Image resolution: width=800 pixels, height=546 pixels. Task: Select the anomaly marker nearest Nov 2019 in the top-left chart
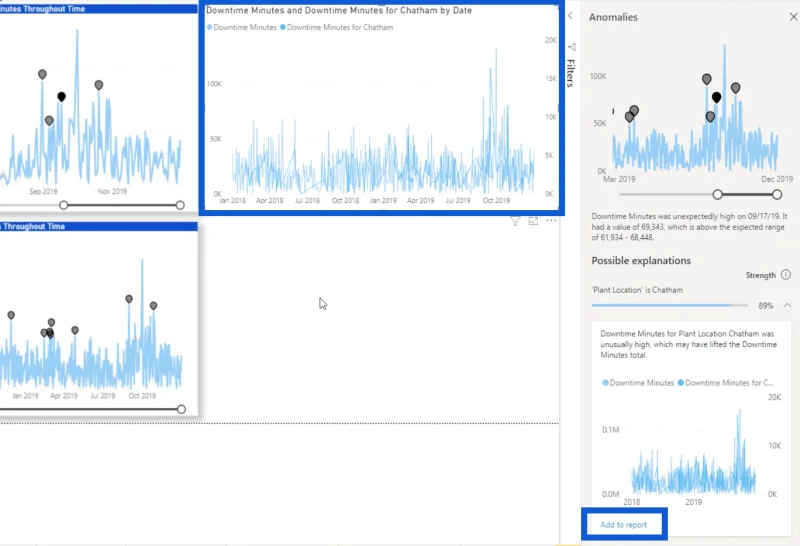pos(98,85)
